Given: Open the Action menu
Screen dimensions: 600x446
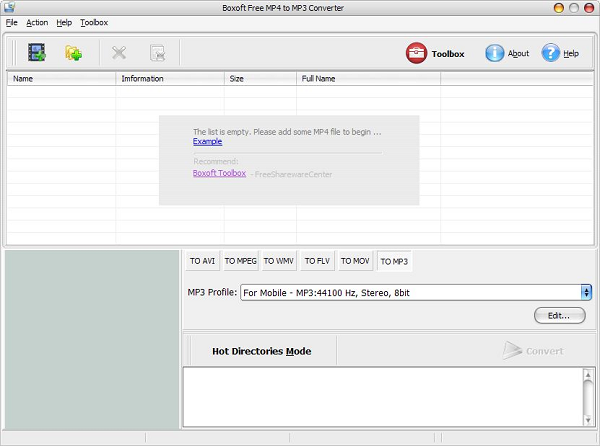Looking at the screenshot, I should click(x=37, y=23).
